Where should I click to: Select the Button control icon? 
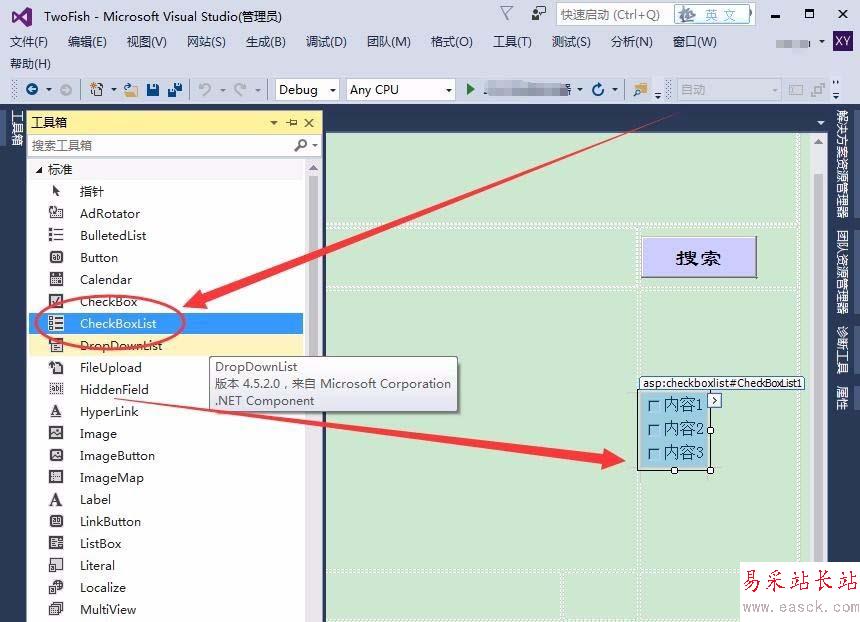[56, 257]
